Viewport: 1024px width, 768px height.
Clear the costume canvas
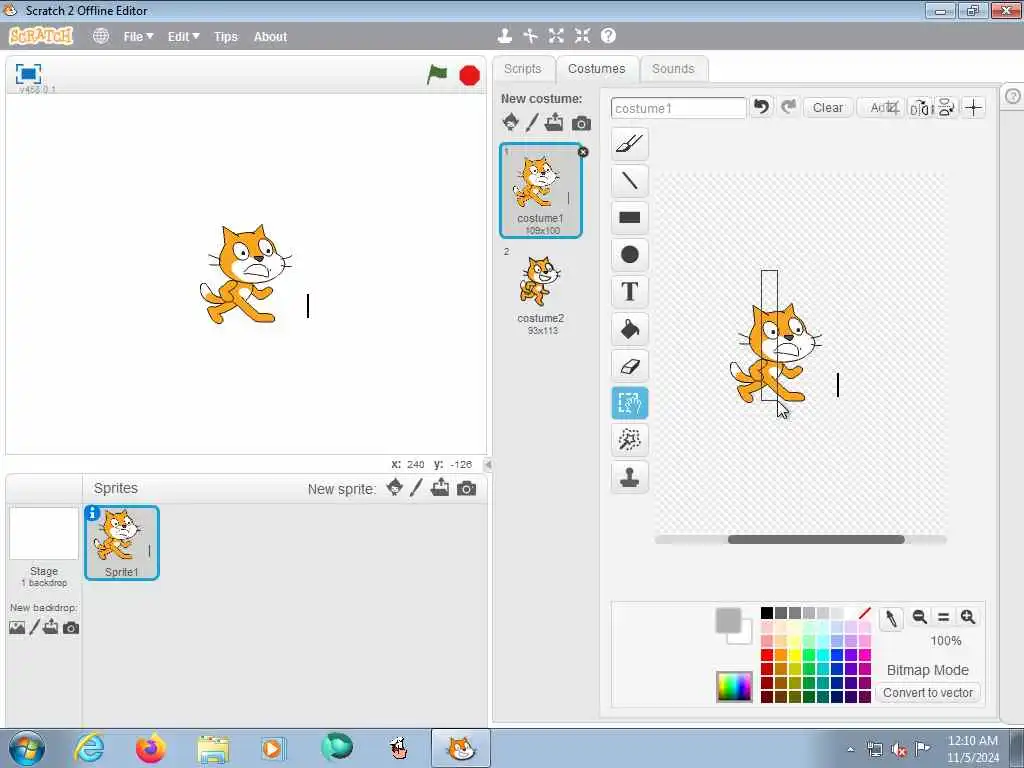(828, 107)
